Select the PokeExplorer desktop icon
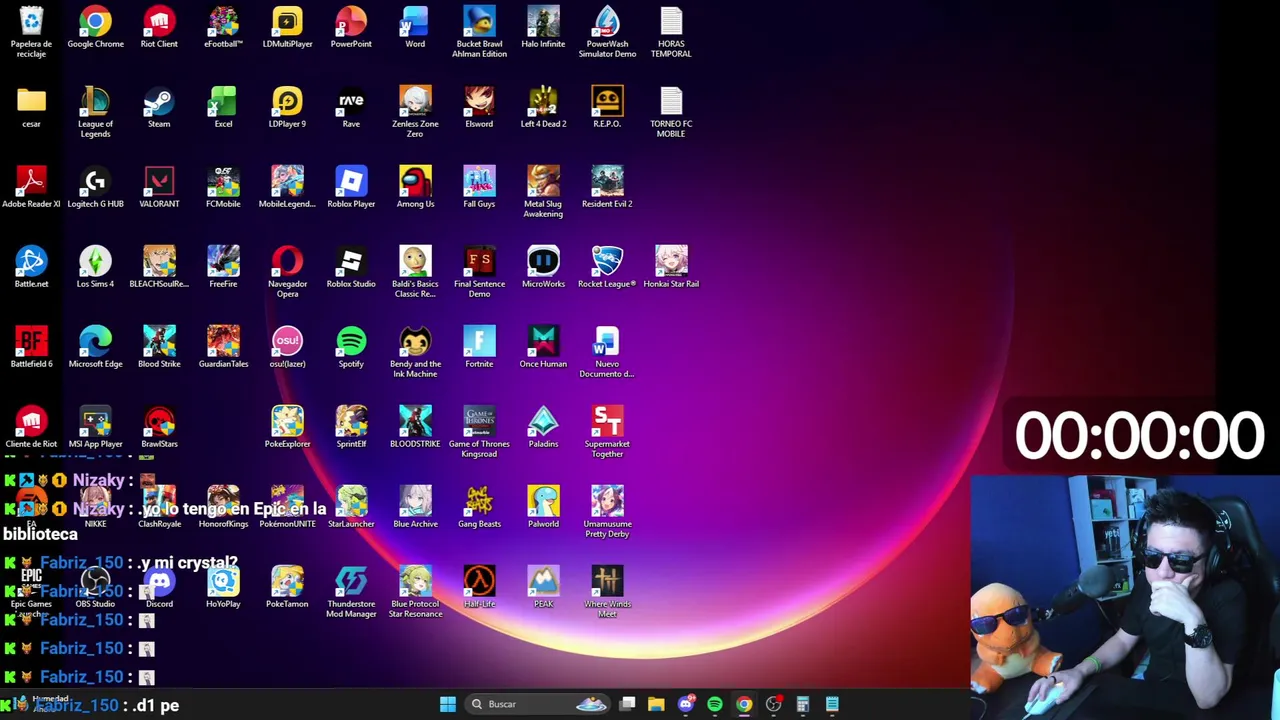The width and height of the screenshot is (1280, 720). pos(287,428)
